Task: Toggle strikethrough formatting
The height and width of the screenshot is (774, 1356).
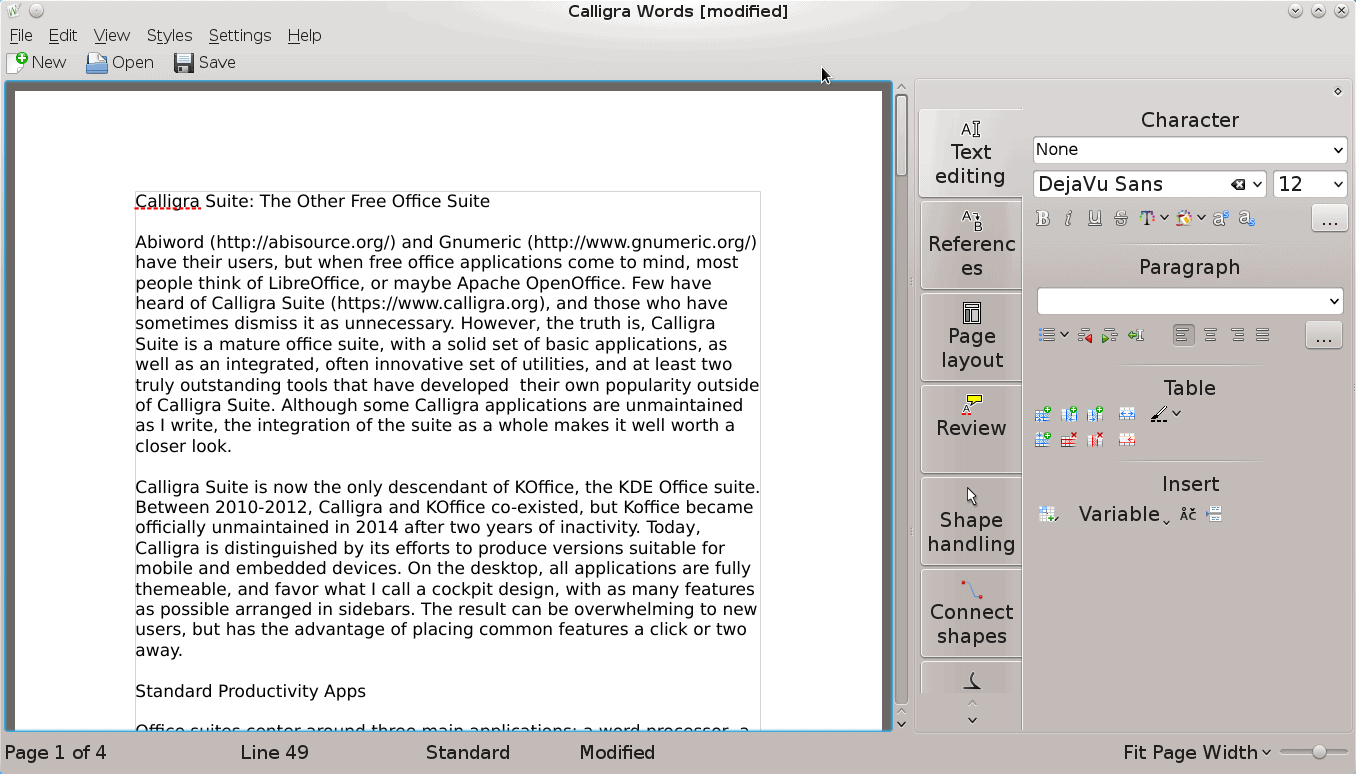Action: pos(1120,218)
